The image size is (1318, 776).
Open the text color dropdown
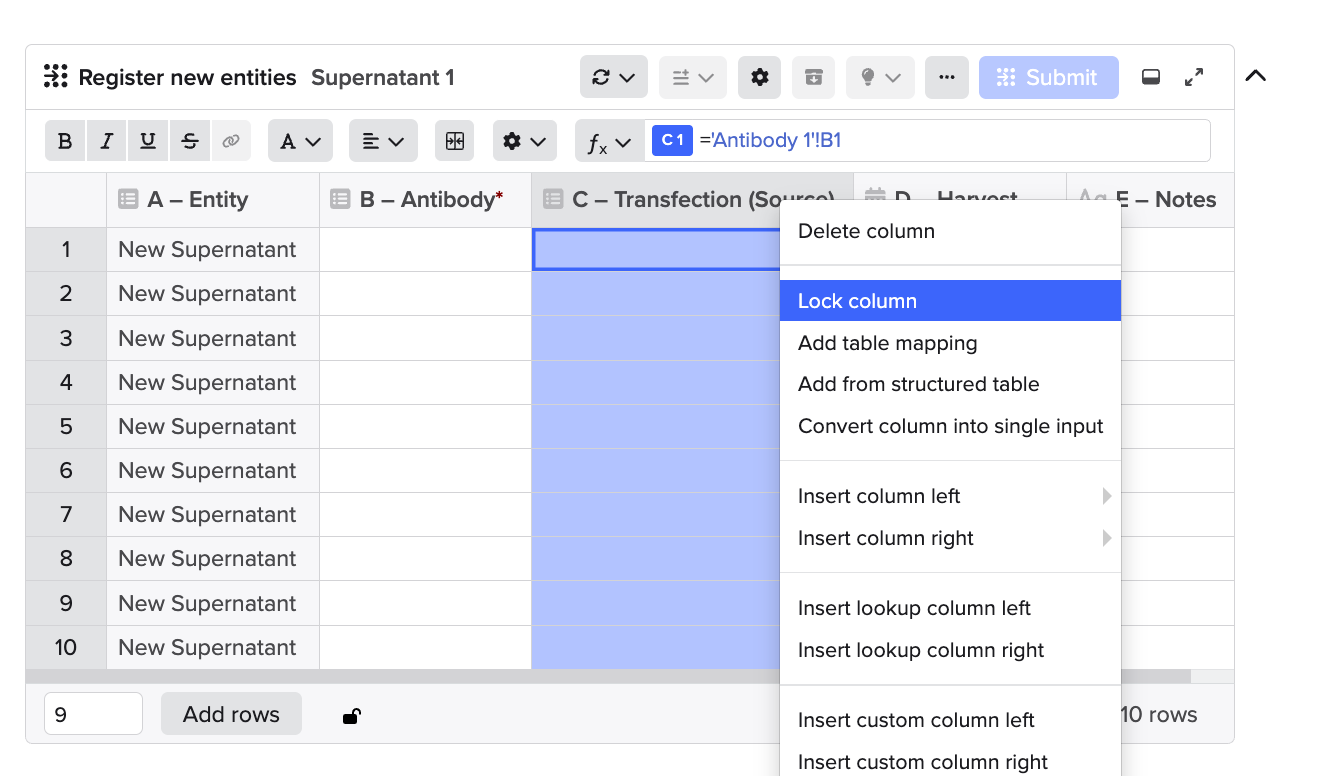pyautogui.click(x=299, y=140)
